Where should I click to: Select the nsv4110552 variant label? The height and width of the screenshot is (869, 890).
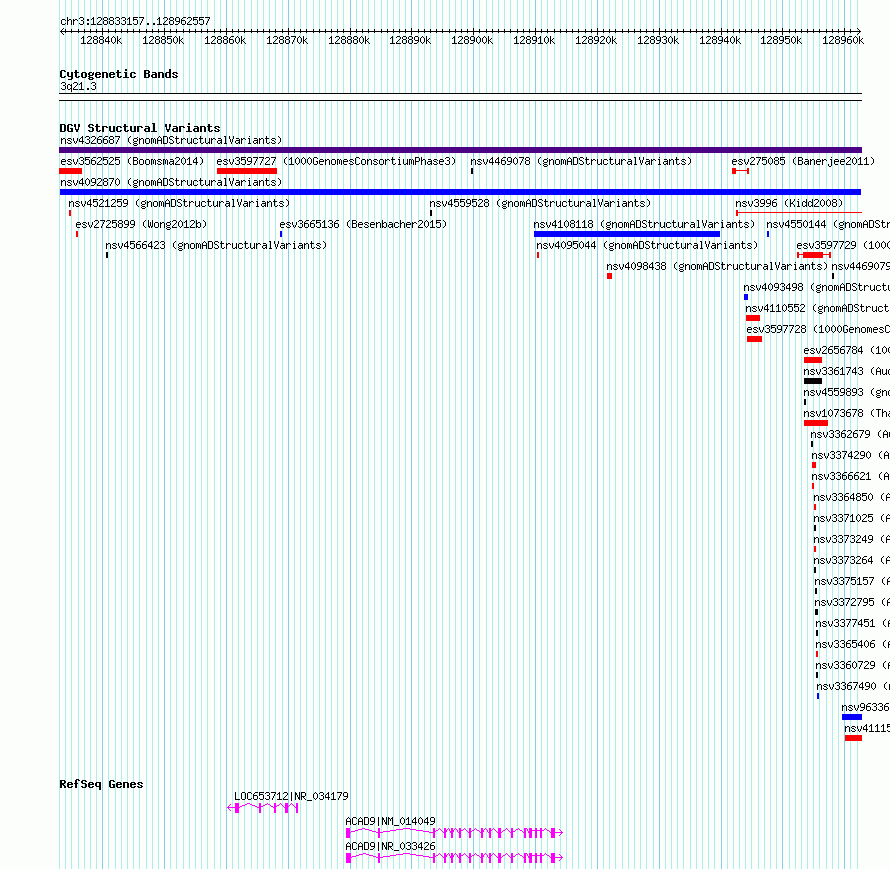point(817,308)
